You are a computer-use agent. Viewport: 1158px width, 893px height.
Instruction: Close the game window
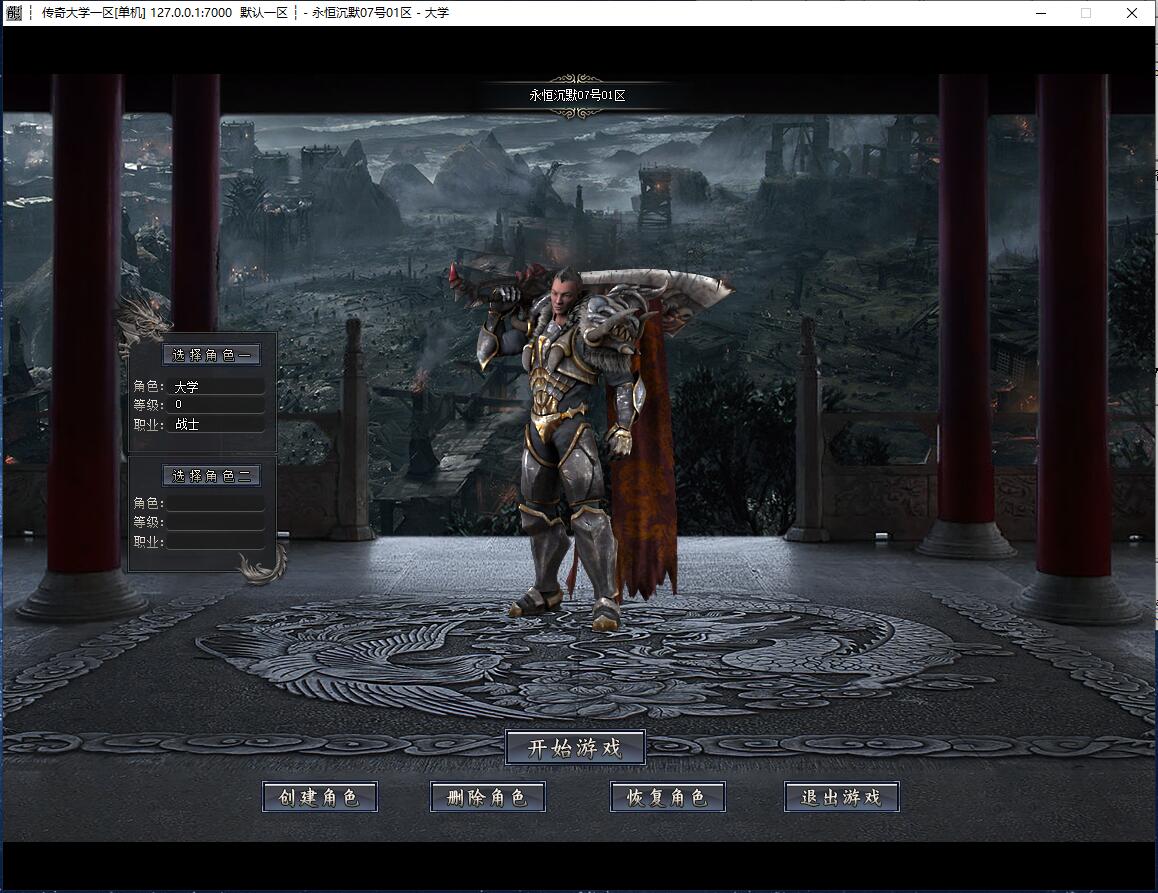click(1131, 13)
